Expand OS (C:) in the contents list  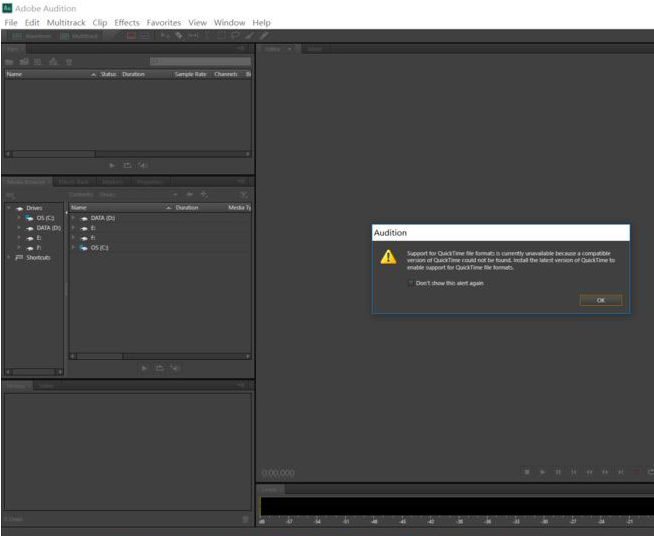[x=73, y=247]
